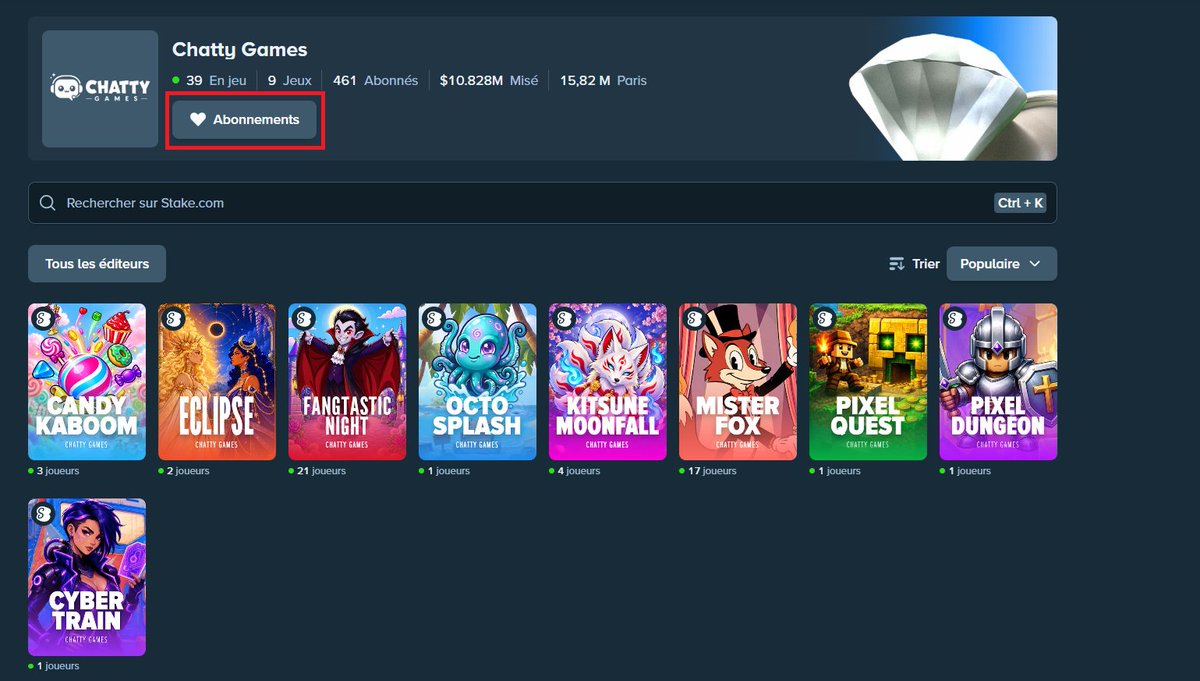Image resolution: width=1200 pixels, height=681 pixels.
Task: Open the Pixel Dungeon game card
Action: coord(998,382)
